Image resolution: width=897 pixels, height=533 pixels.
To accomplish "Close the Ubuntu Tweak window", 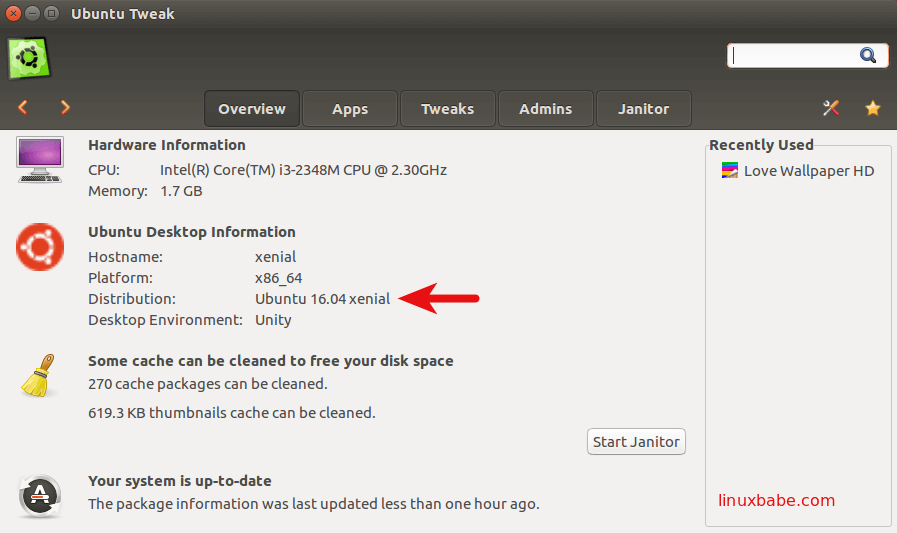I will [14, 14].
